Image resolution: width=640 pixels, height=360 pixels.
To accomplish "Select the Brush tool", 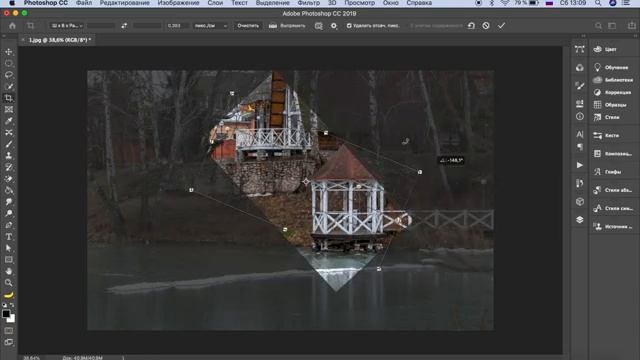I will point(9,144).
